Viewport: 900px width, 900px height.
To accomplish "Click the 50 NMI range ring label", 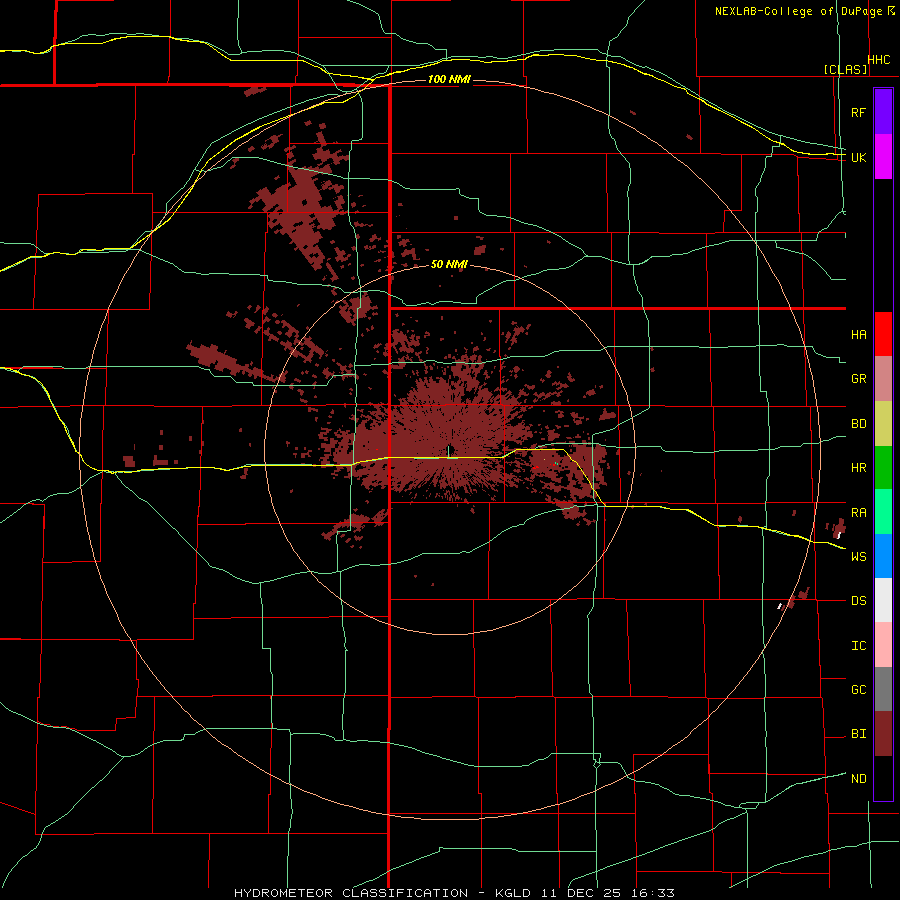I will [x=449, y=265].
